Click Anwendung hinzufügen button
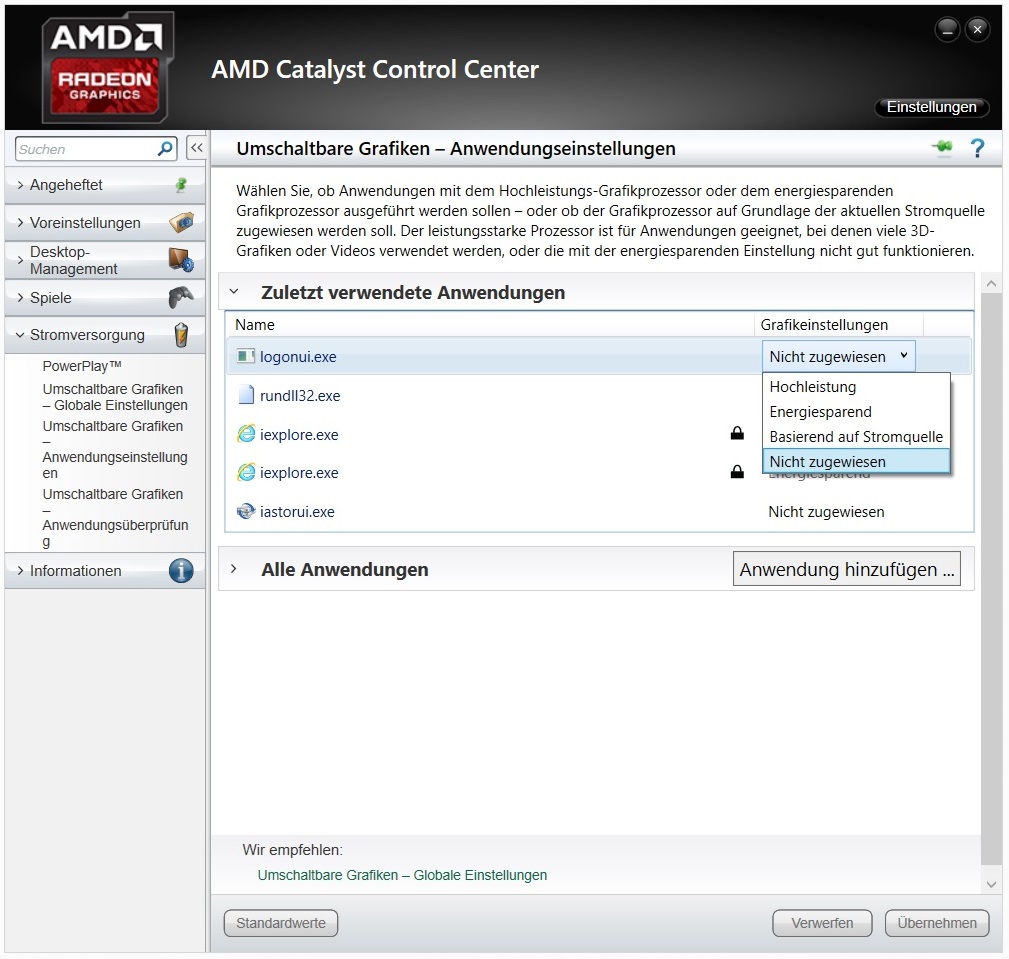Screen dimensions: 1009x959 coord(846,569)
